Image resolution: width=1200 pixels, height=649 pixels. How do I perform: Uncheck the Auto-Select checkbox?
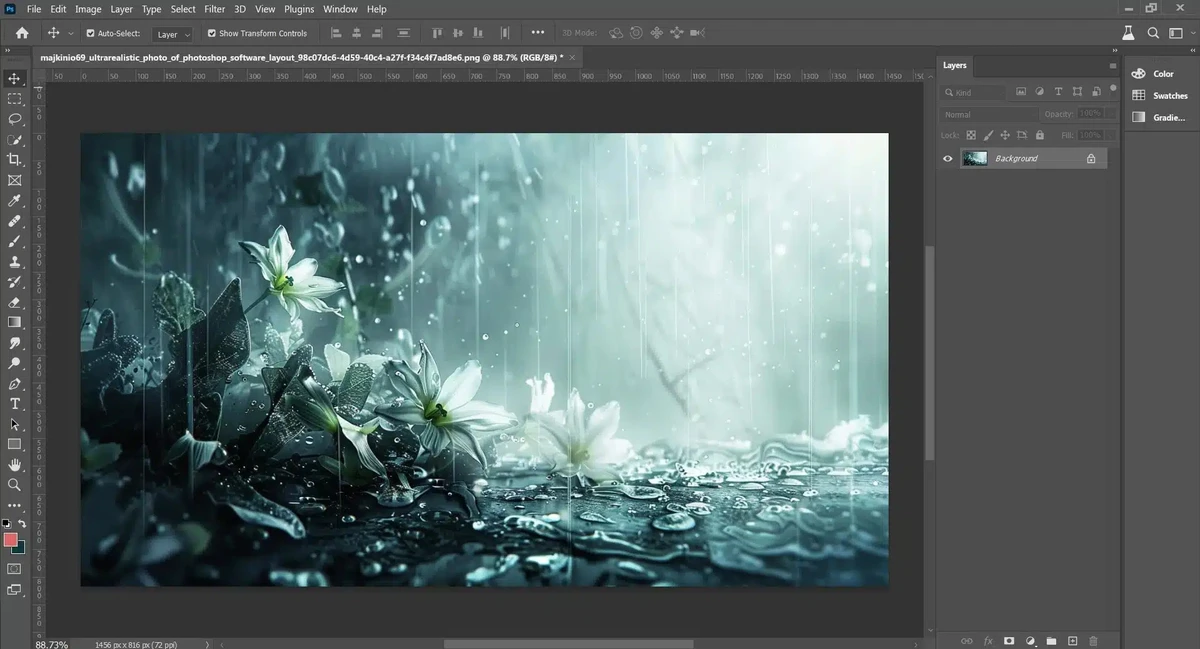[90, 33]
